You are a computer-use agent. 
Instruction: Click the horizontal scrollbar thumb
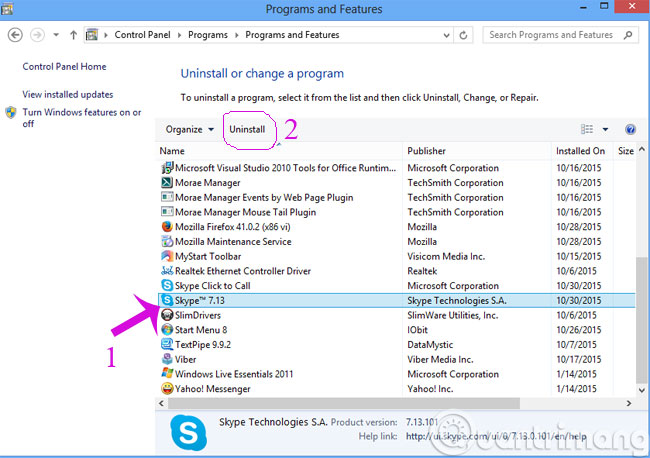pyautogui.click(x=344, y=403)
